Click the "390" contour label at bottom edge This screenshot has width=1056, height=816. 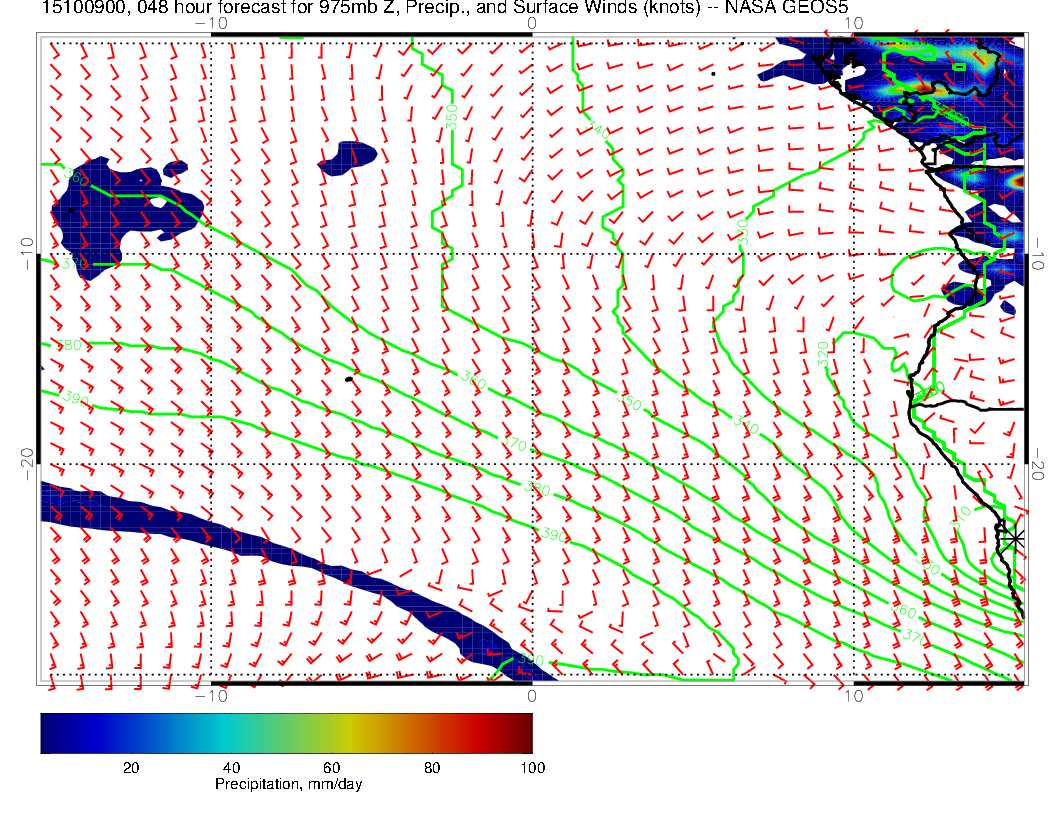tap(531, 659)
